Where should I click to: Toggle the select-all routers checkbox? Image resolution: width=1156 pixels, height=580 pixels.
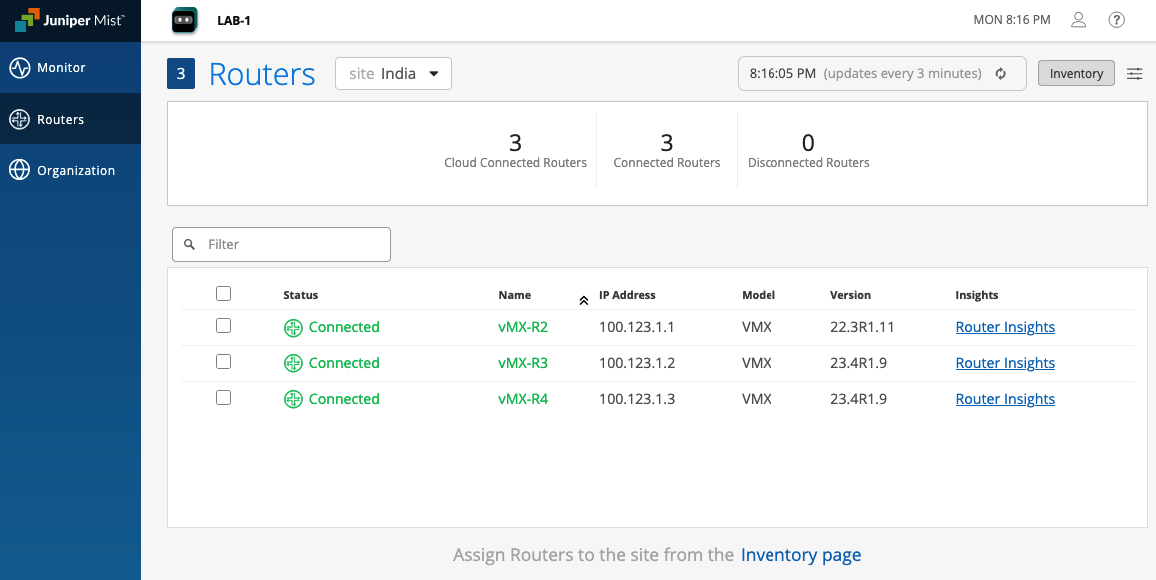click(x=224, y=294)
